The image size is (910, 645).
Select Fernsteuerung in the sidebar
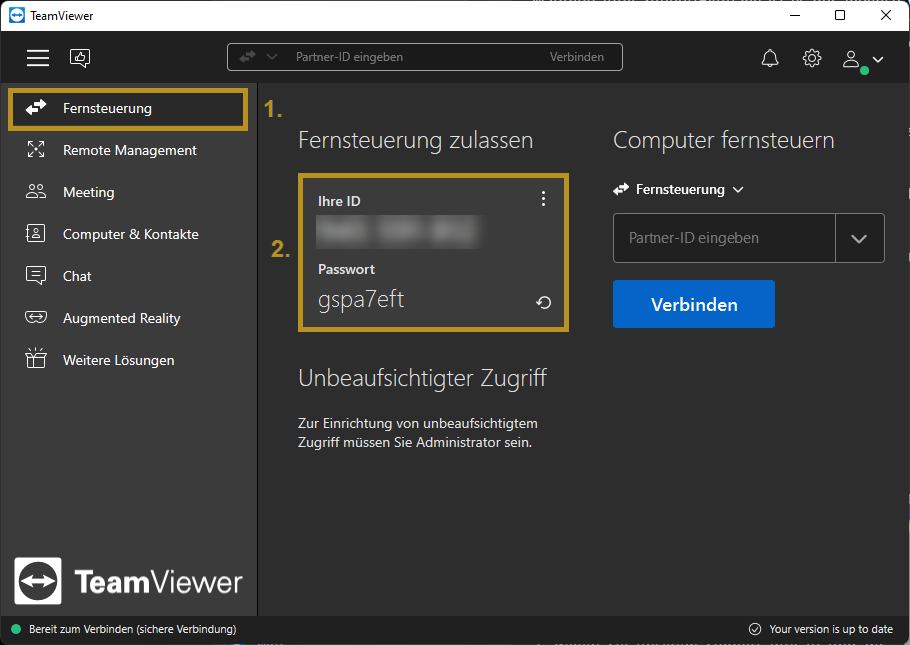(128, 109)
